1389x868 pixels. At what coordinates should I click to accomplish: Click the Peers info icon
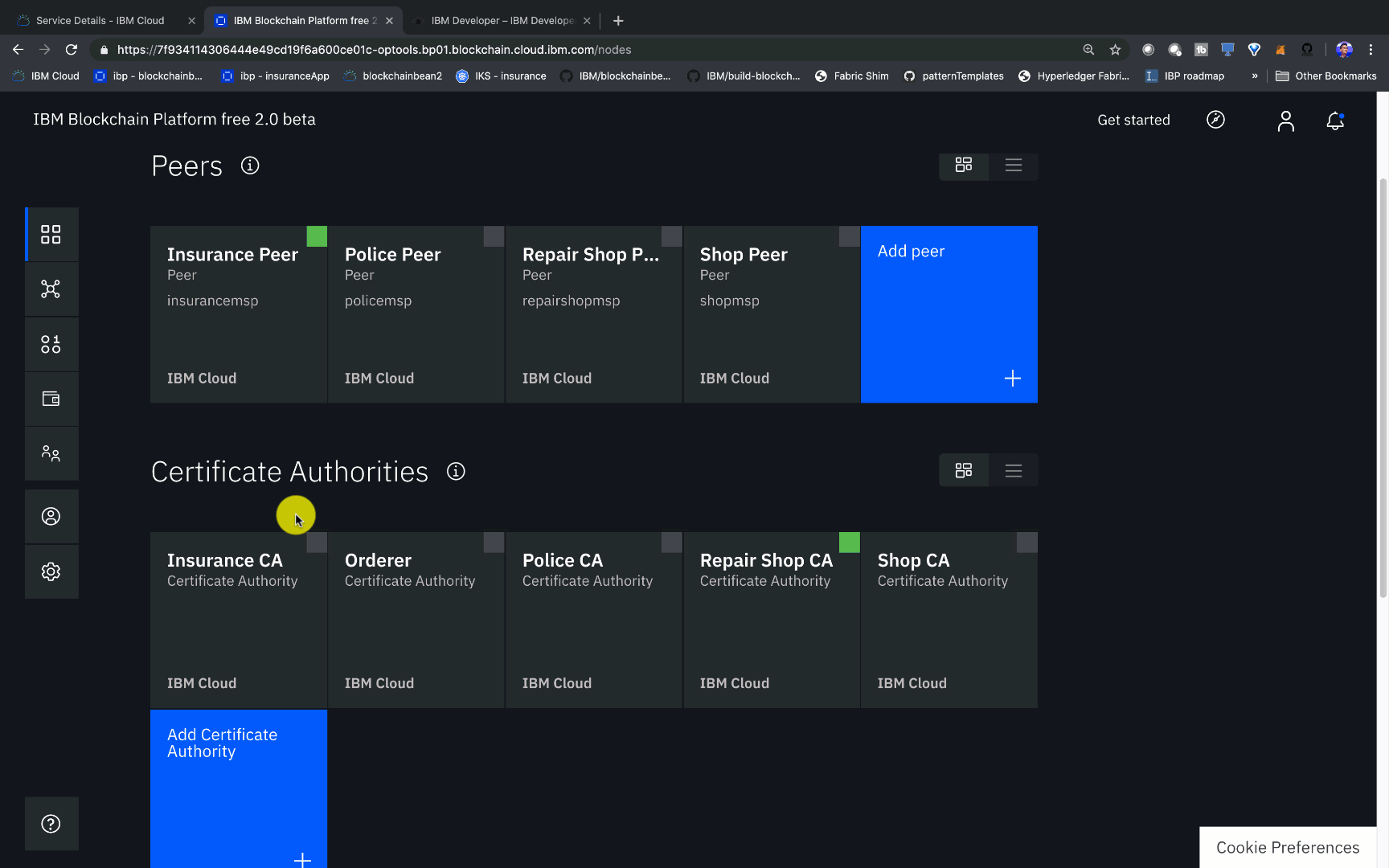(x=250, y=166)
